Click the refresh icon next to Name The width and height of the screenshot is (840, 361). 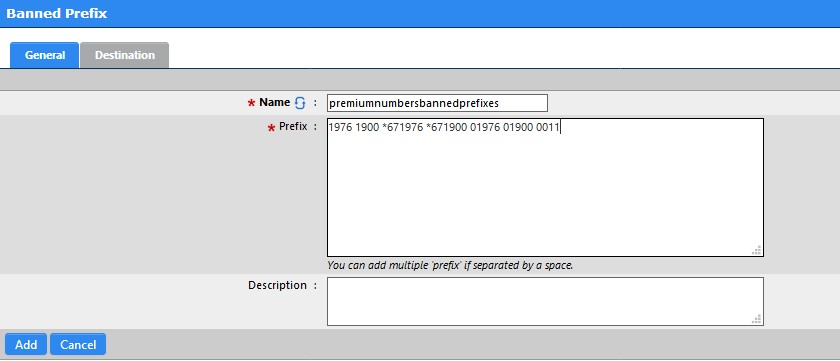pyautogui.click(x=300, y=103)
